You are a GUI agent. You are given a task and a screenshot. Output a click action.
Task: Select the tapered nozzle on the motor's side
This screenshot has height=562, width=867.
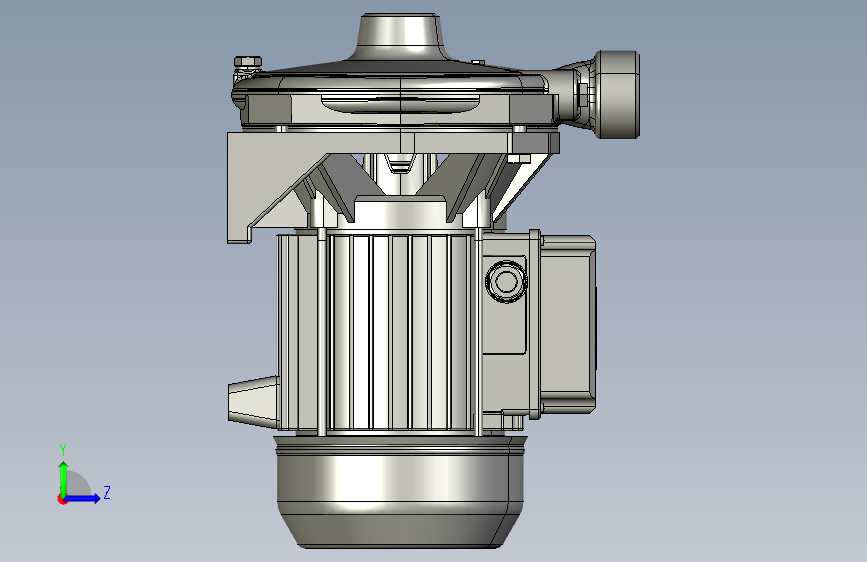(253, 402)
